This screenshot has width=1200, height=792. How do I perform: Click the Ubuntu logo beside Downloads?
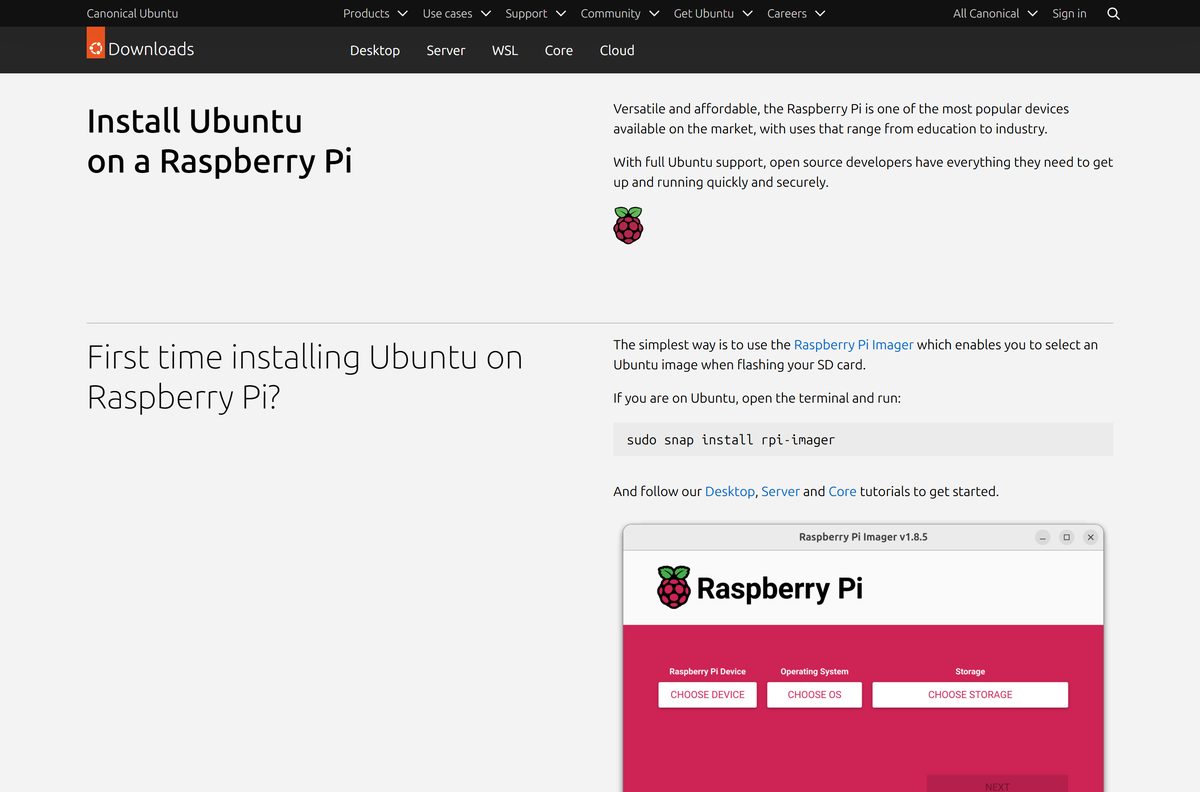(x=96, y=43)
